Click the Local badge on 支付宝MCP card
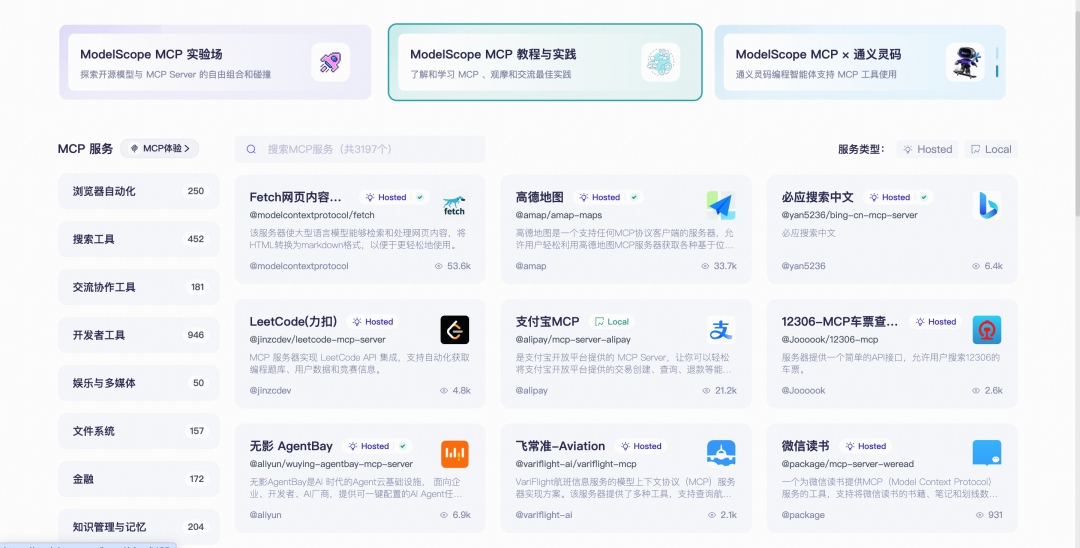Image resolution: width=1080 pixels, height=548 pixels. coord(612,322)
